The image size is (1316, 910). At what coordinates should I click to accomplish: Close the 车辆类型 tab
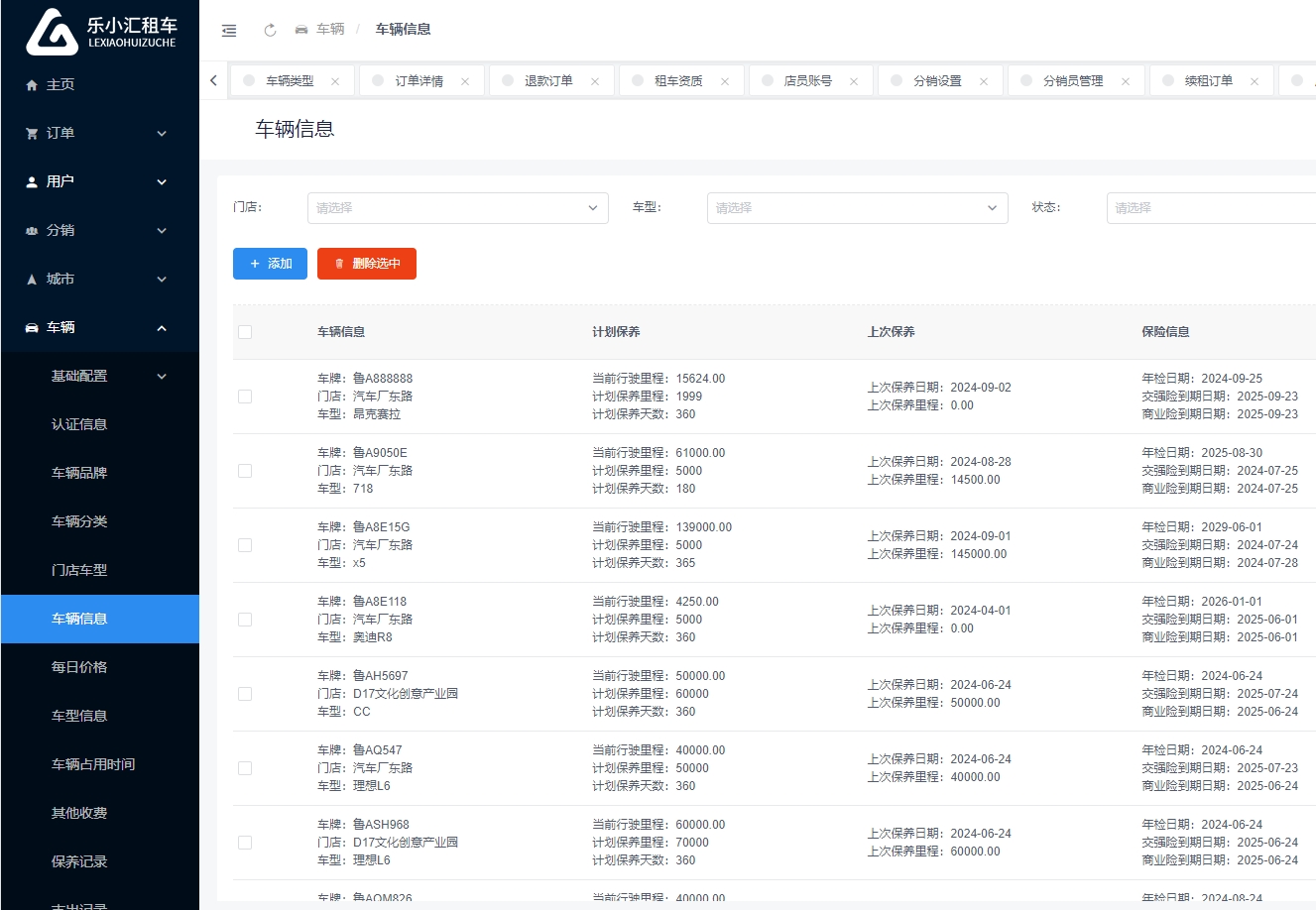[335, 81]
